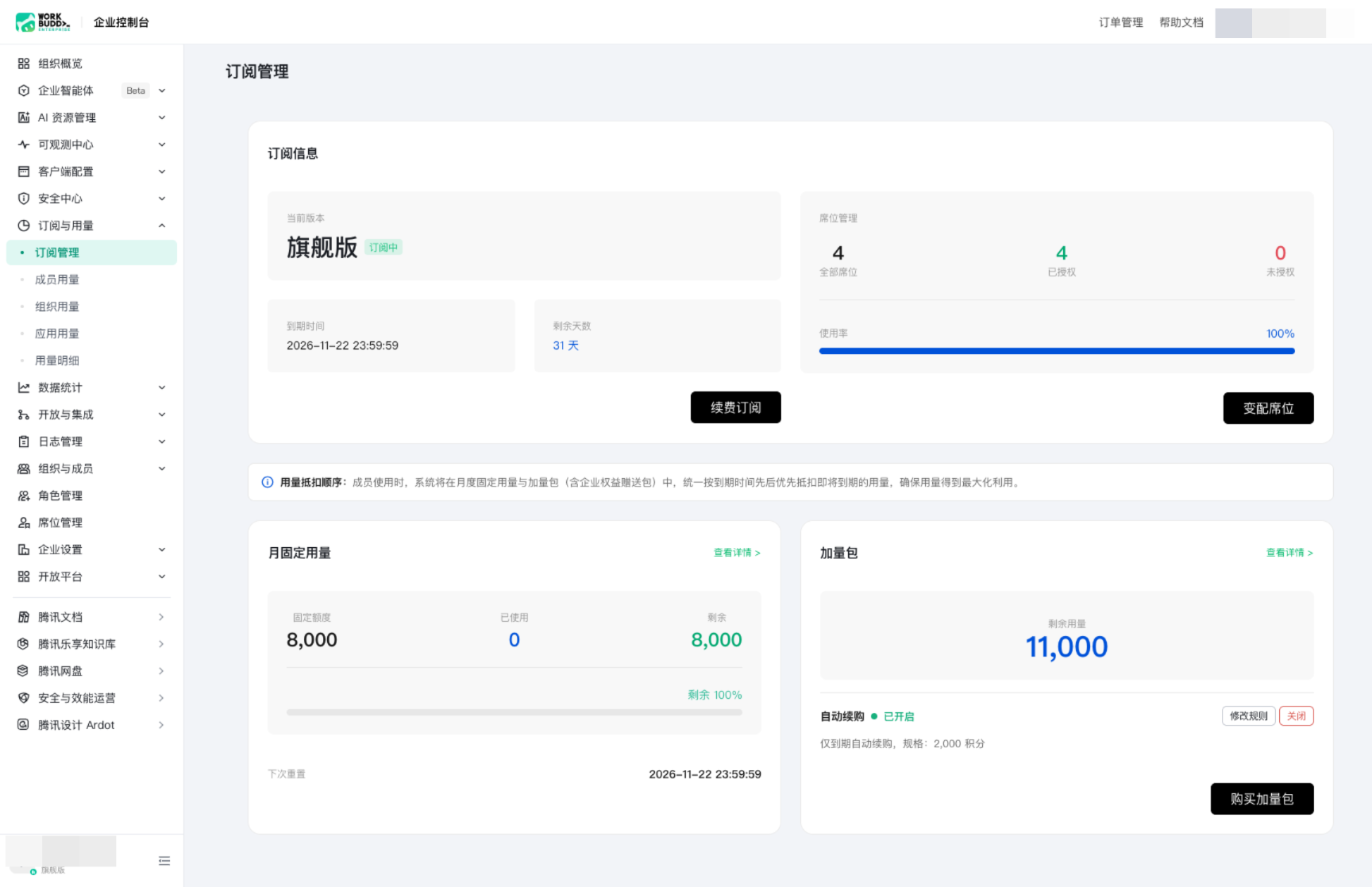Click the 腾讯设计 Ardot icon
Image resolution: width=1372 pixels, height=887 pixels.
(24, 725)
